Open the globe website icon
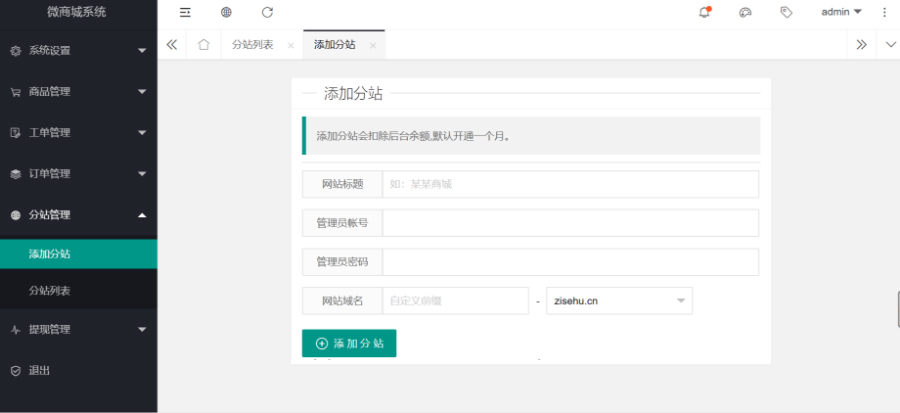 point(226,12)
